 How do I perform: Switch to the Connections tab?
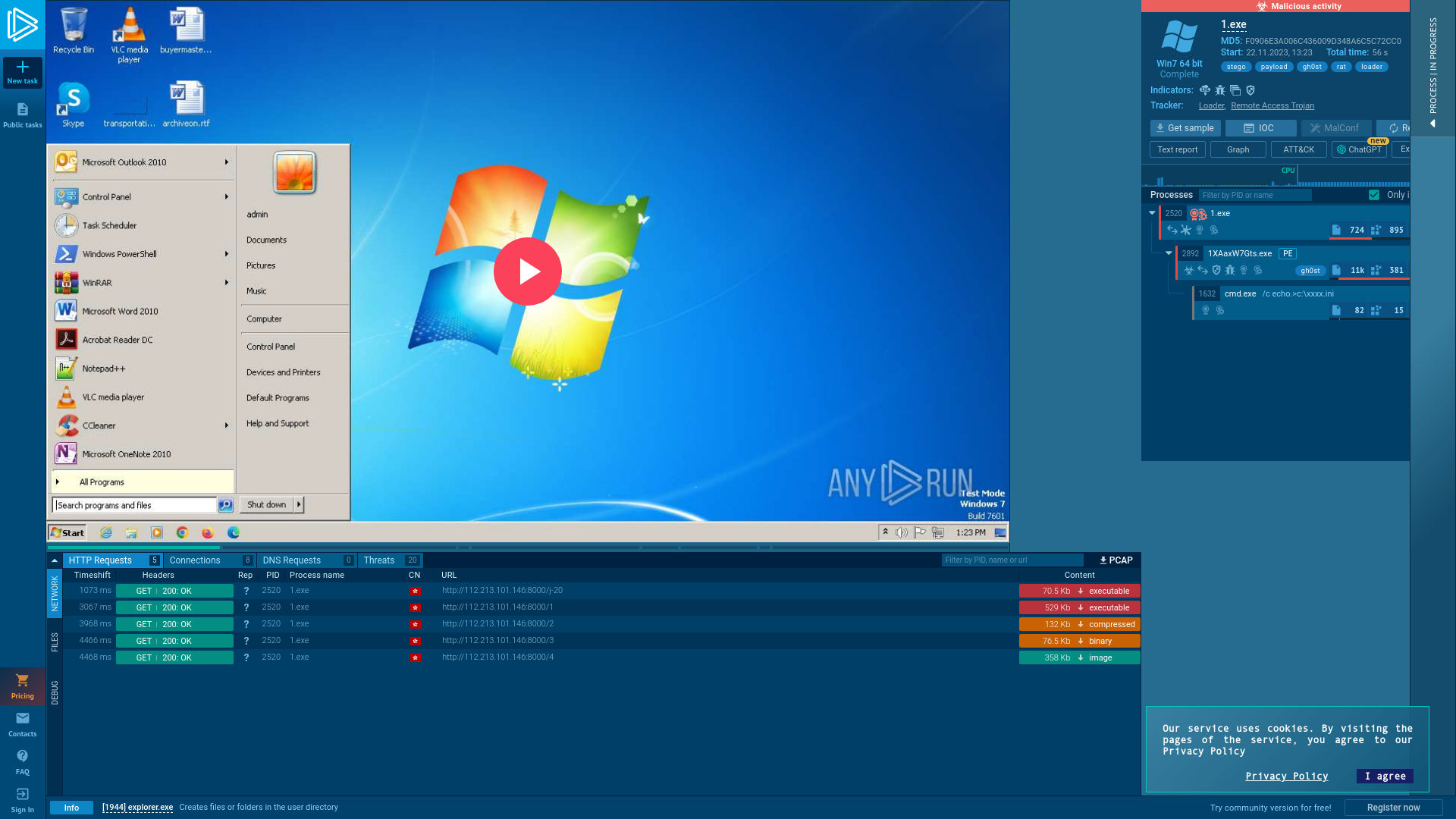click(x=209, y=560)
